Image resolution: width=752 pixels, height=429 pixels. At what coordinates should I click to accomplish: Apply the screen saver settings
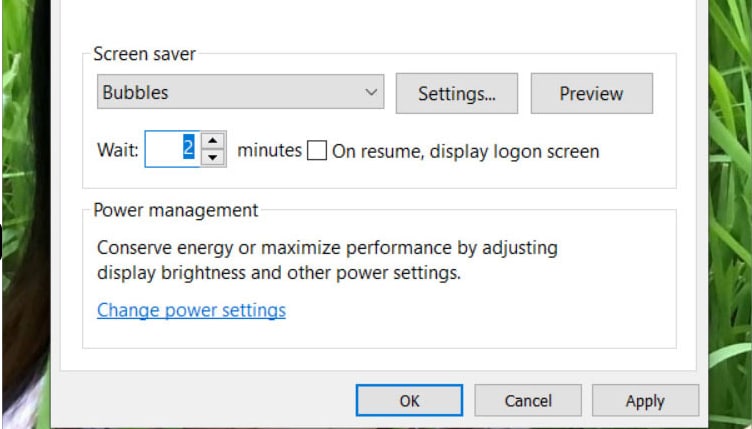(644, 400)
